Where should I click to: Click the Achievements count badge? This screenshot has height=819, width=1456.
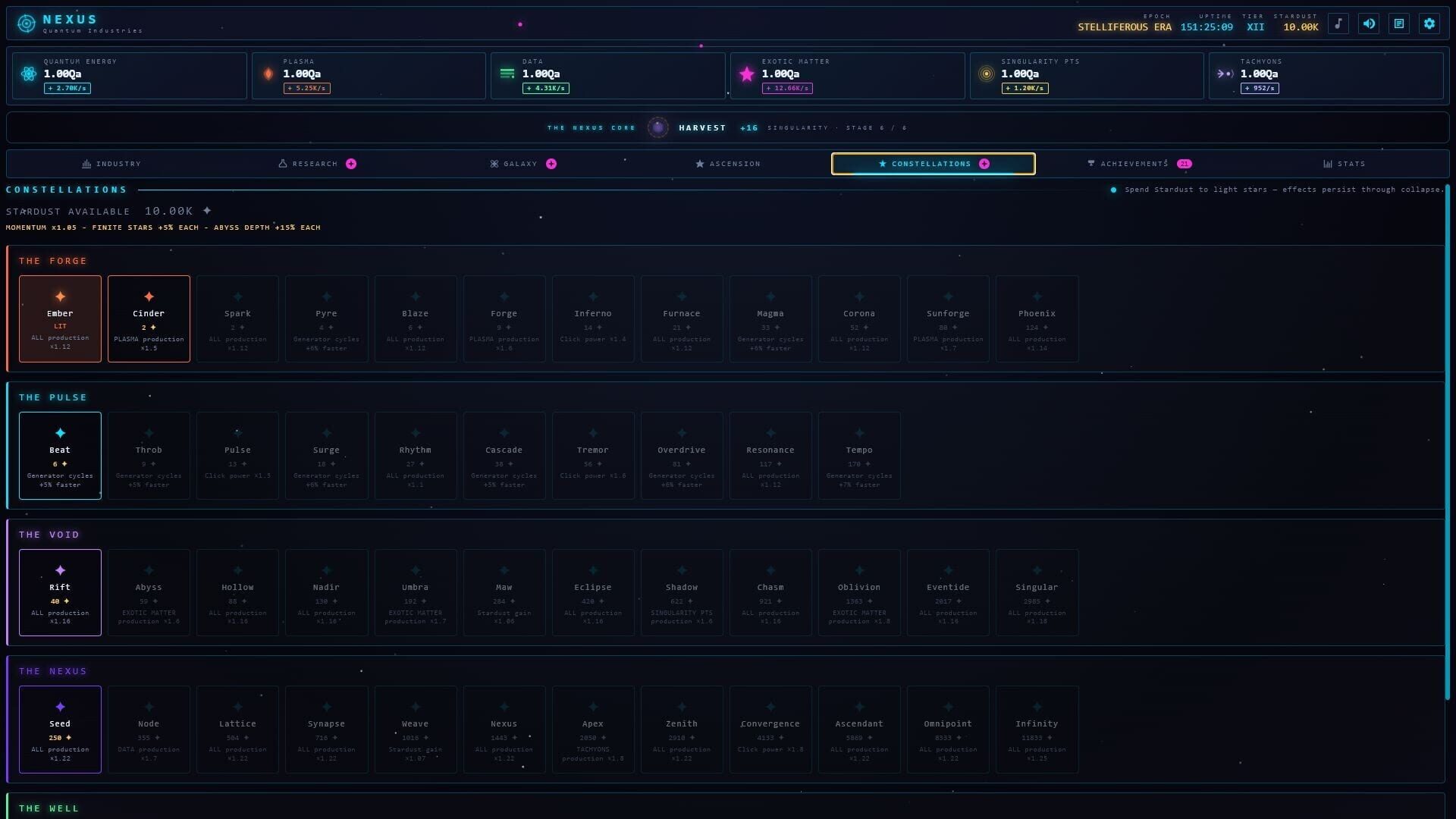(x=1185, y=164)
